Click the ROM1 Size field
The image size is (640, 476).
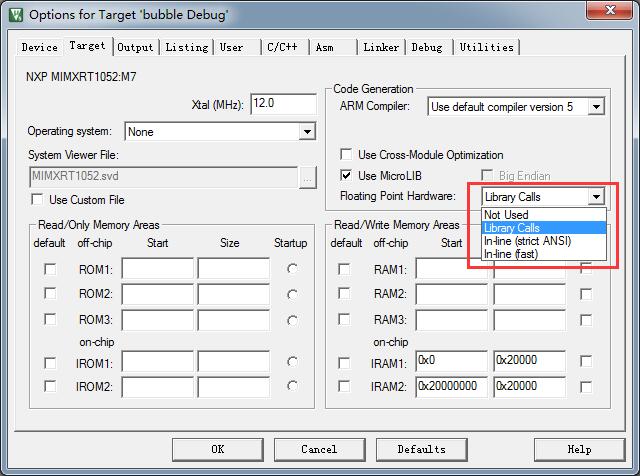[234, 268]
